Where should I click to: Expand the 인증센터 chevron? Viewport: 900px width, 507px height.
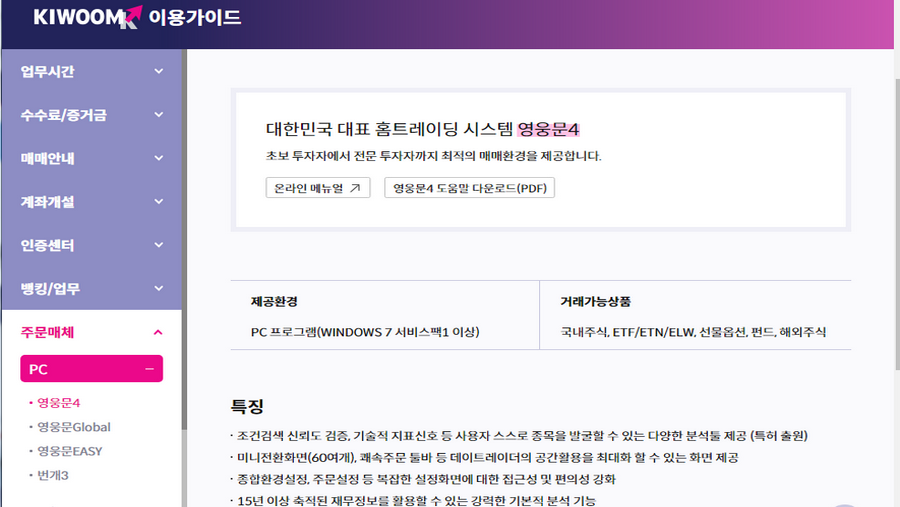[158, 245]
